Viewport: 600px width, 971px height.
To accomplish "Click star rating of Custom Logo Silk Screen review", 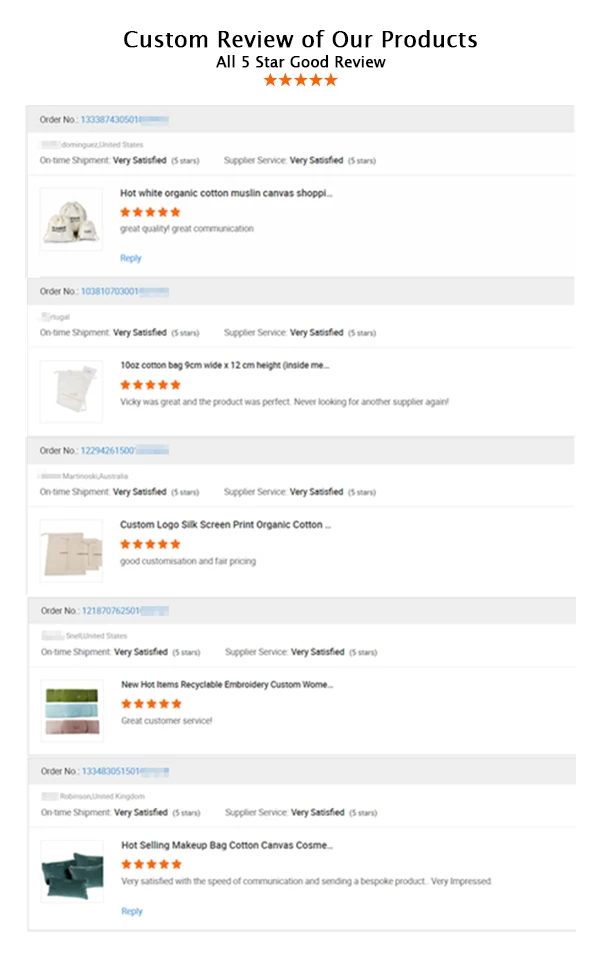I will [x=150, y=544].
